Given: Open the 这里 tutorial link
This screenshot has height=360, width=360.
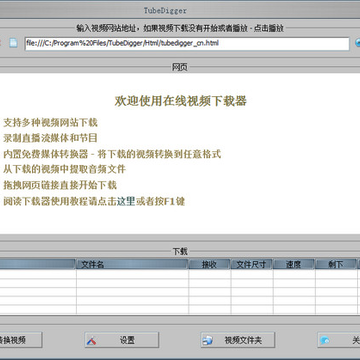Looking at the screenshot, I should pos(126,201).
